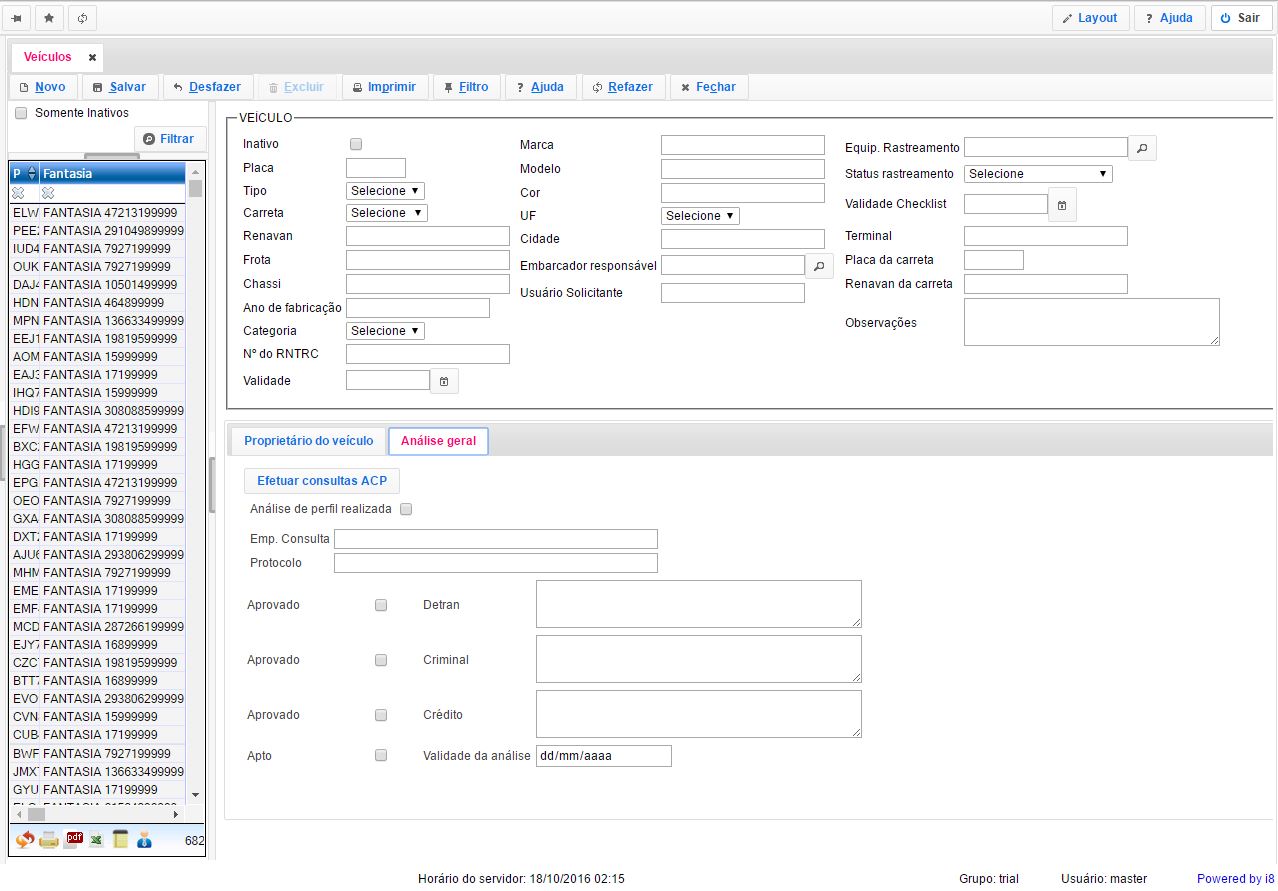
Task: Clear the Fantasia column filter
Action: click(48, 192)
